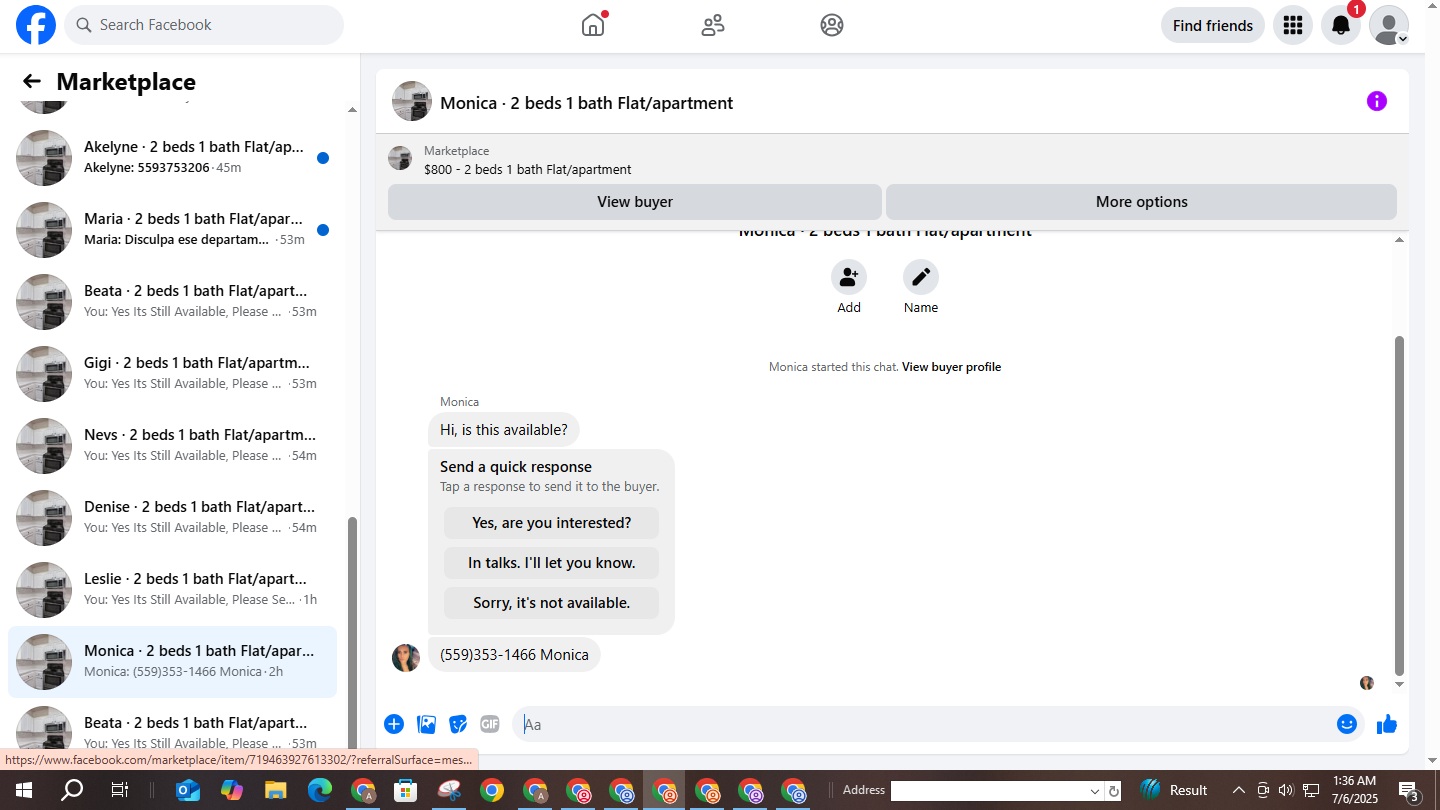The image size is (1440, 810).
Task: Open the Facebook logo home link
Action: (x=36, y=25)
